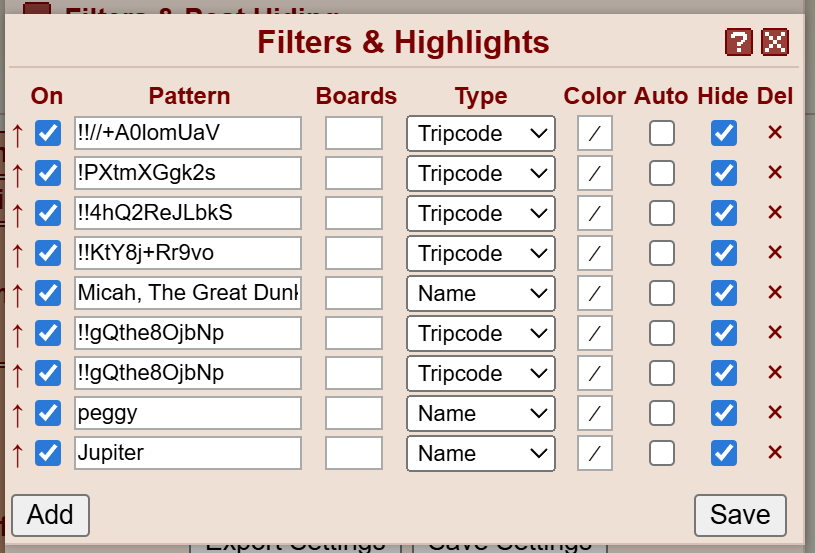Tick the Auto box for the Jupiter filter
The image size is (815, 553).
point(662,453)
